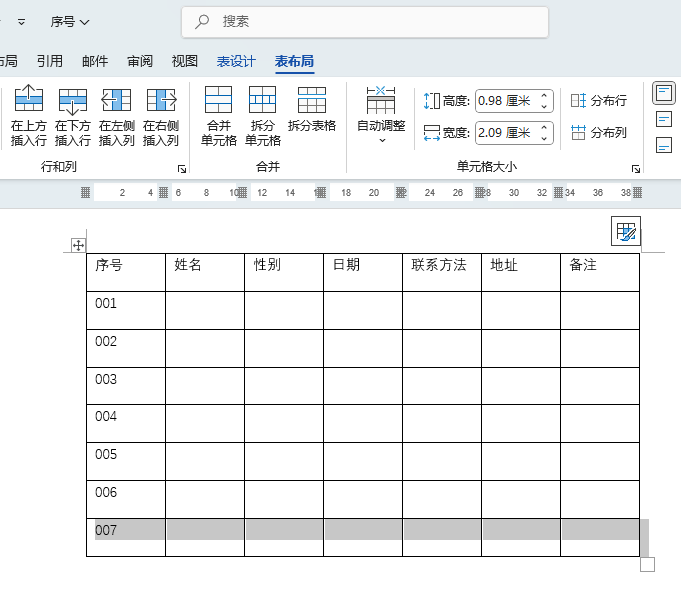
Task: Open the 邮件 tab
Action: pyautogui.click(x=95, y=61)
